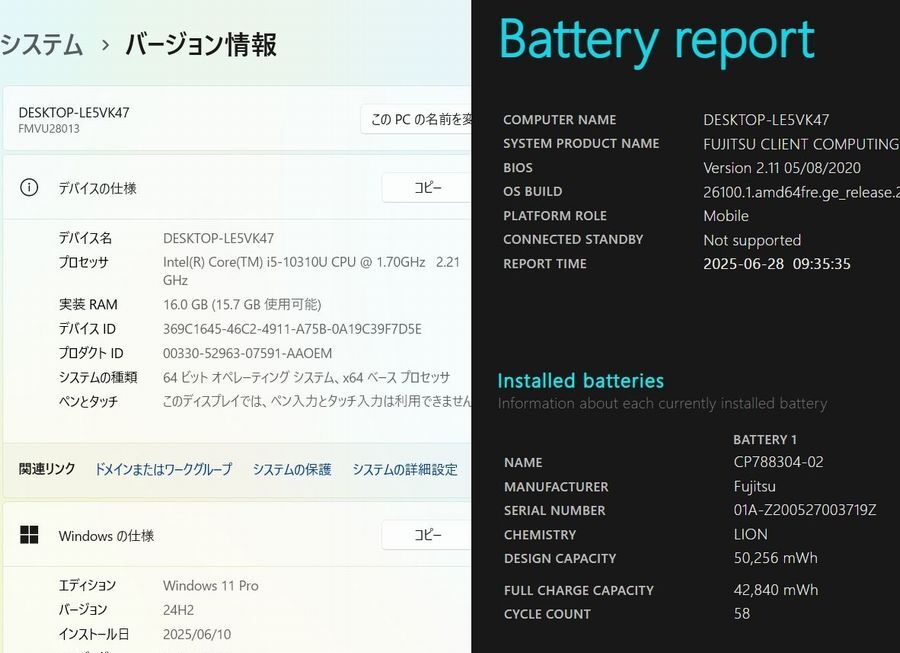Viewport: 900px width, 653px height.
Task: Click the install date 2025/06/10
Action: [x=197, y=634]
